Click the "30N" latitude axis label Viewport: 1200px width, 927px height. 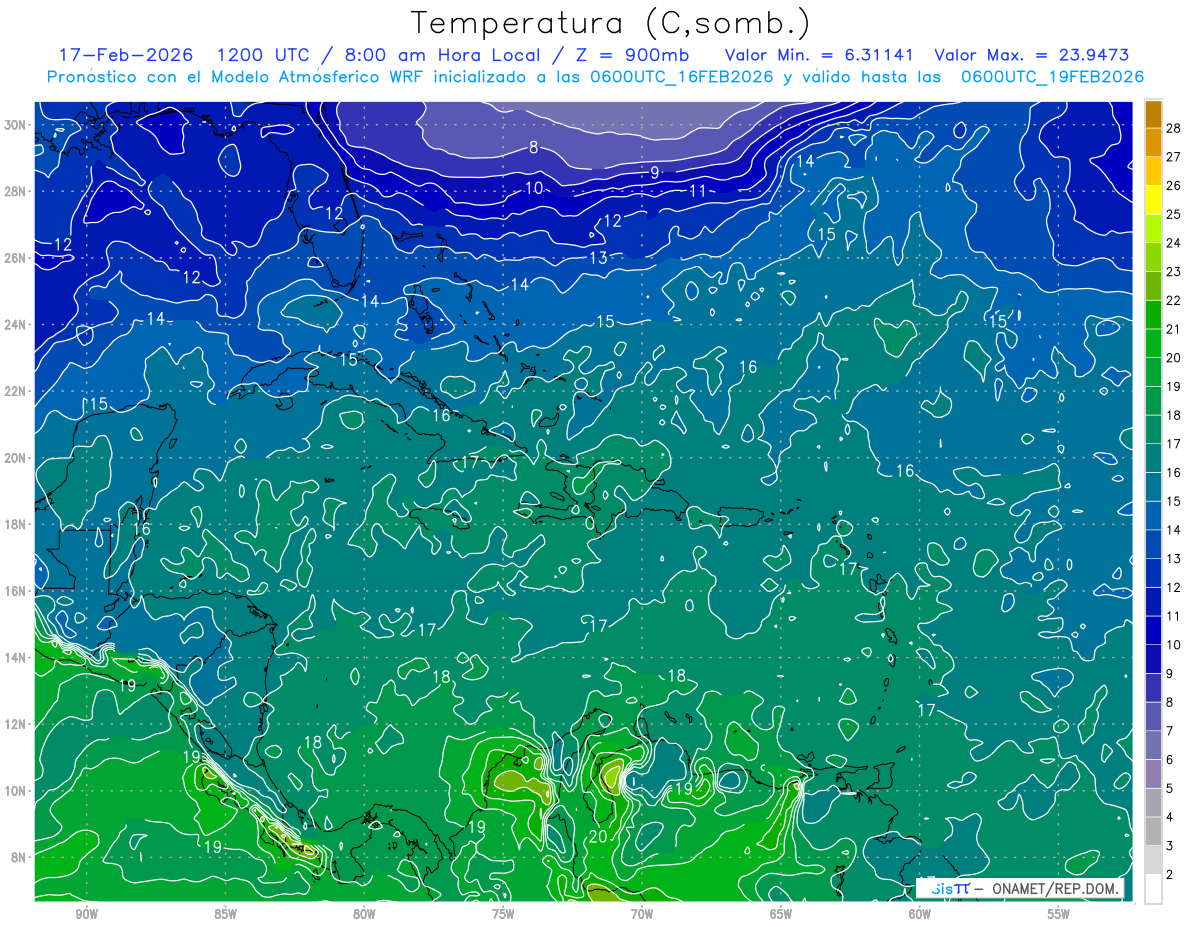click(x=17, y=125)
